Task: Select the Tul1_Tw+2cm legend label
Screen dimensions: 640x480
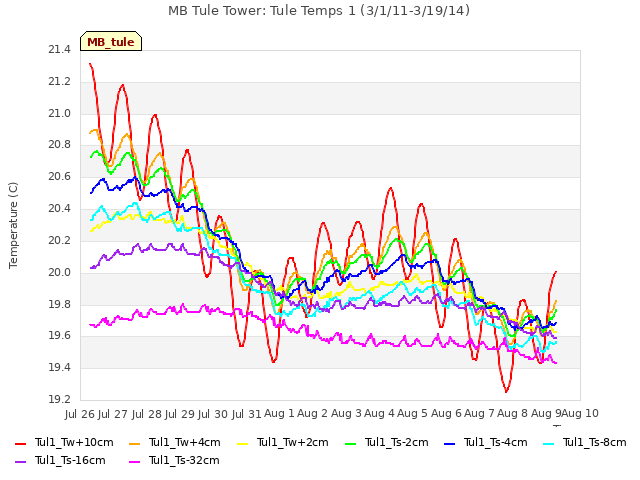Action: pos(293,442)
